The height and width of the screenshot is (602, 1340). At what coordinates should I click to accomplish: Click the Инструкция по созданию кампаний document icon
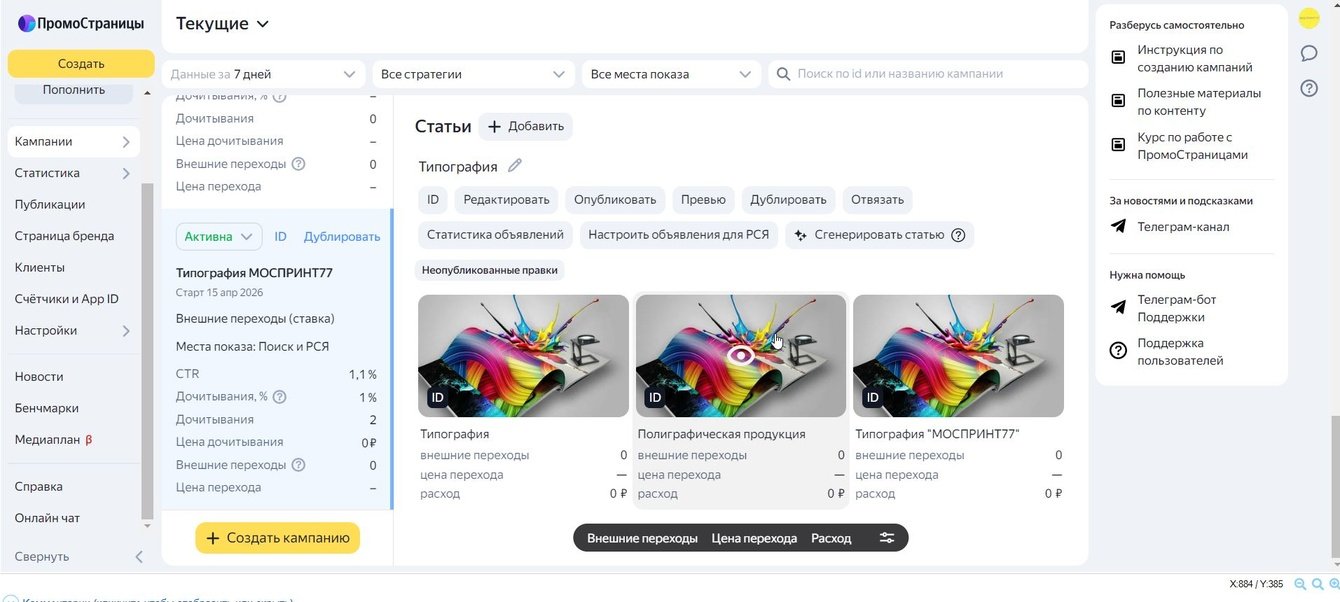(1118, 58)
